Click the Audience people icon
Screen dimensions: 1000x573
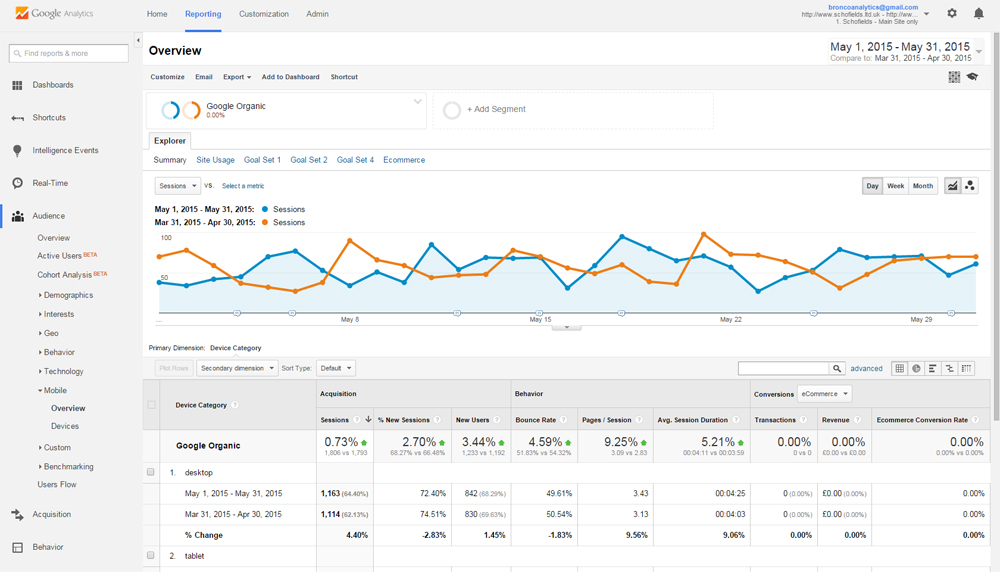point(18,216)
